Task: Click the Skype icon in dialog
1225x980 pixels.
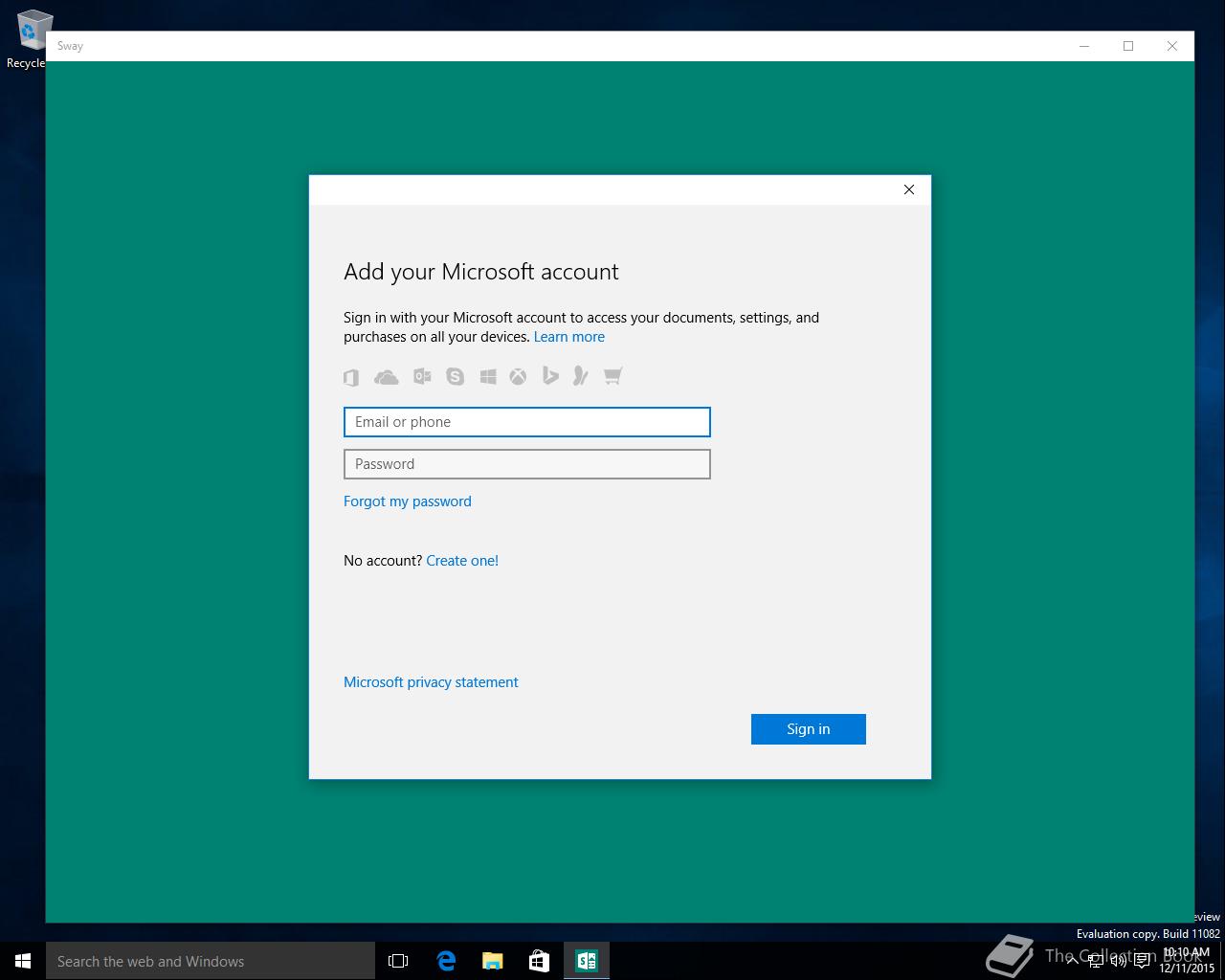Action: (456, 377)
